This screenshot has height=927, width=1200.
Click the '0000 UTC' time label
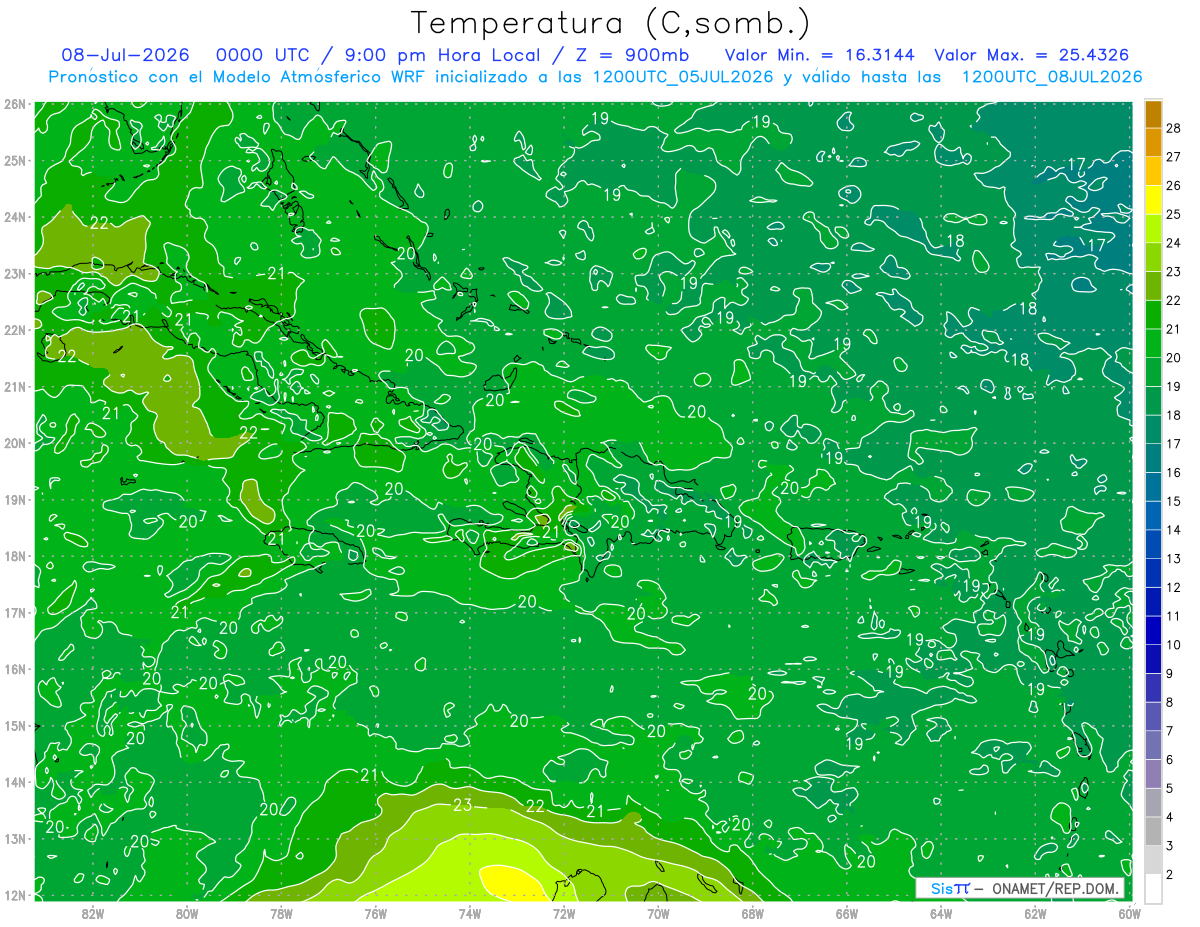pyautogui.click(x=263, y=55)
